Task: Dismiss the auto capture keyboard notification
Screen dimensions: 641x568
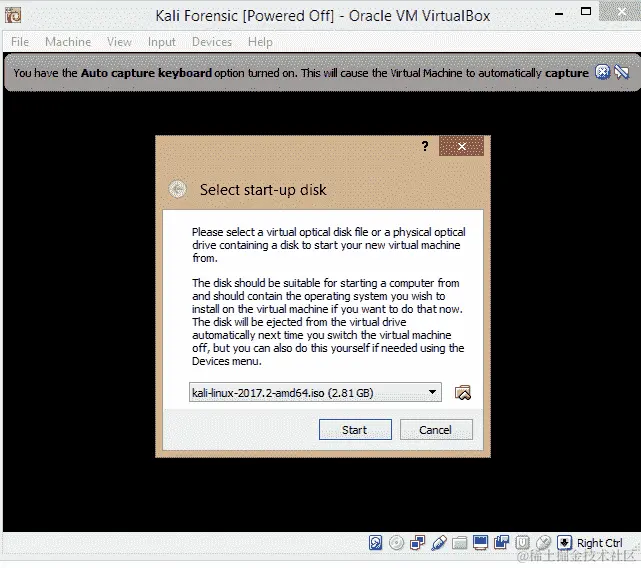Action: click(x=602, y=72)
